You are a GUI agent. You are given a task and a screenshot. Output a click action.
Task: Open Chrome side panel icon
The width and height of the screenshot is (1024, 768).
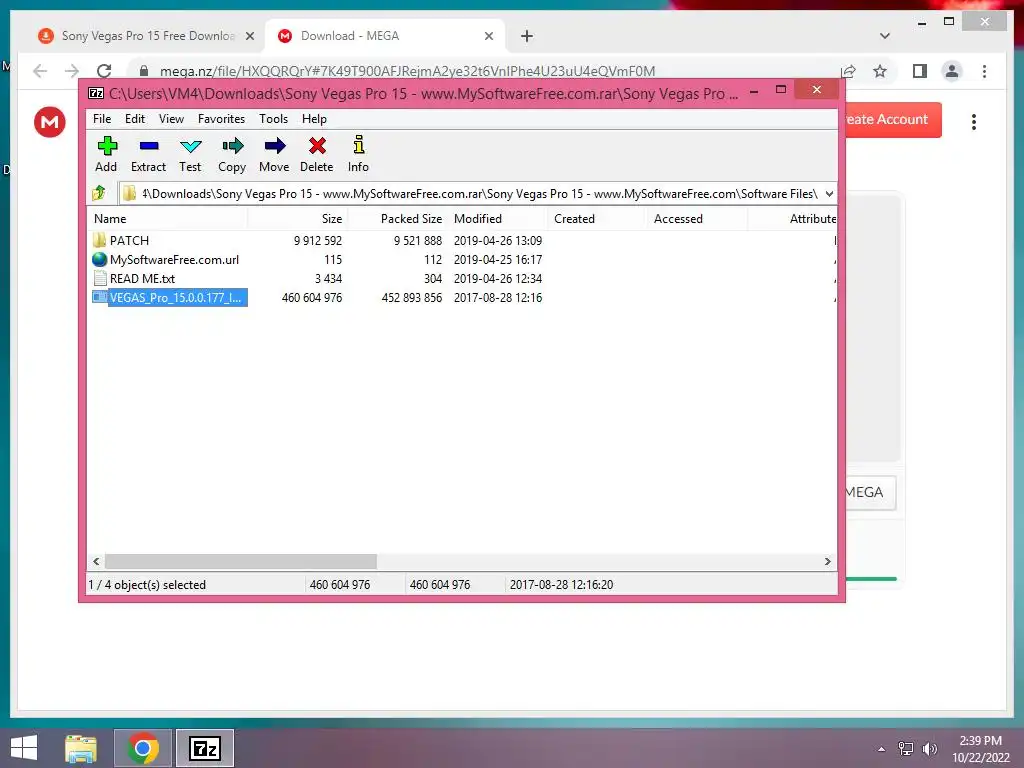pos(920,71)
